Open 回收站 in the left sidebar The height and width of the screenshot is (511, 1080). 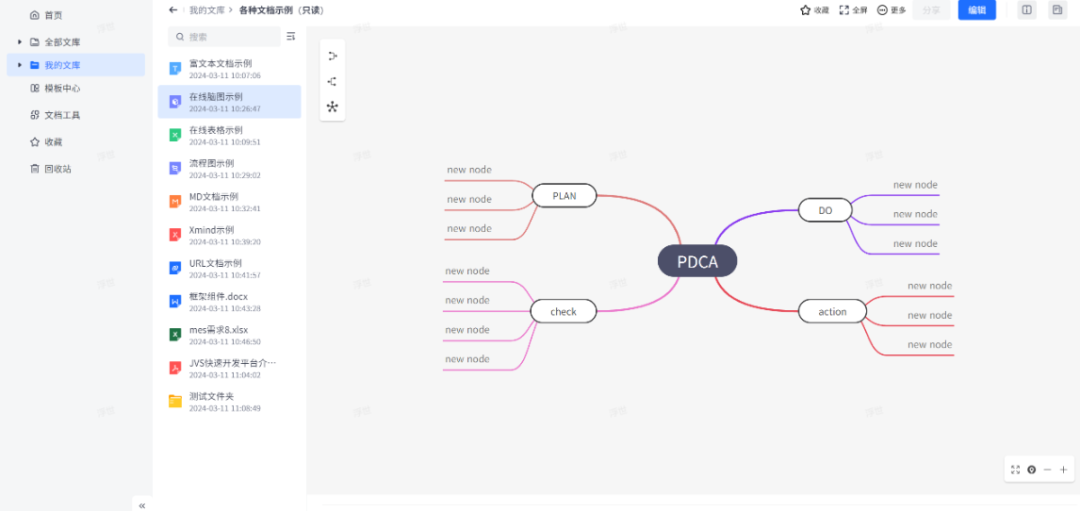[57, 169]
